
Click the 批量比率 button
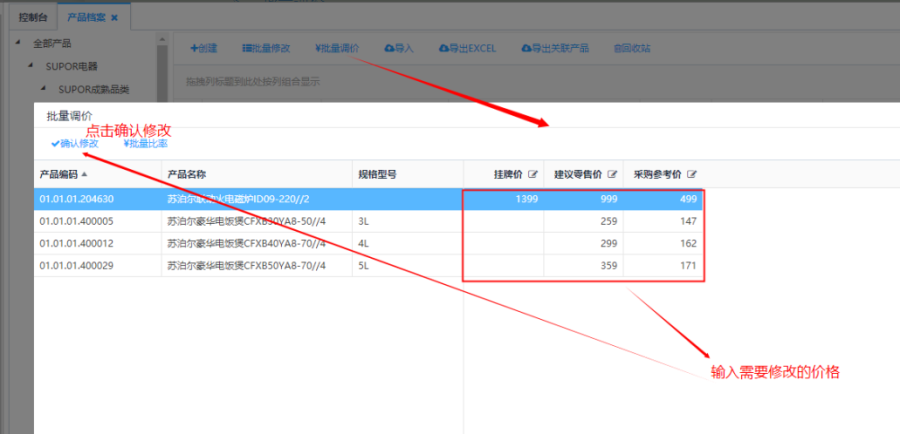pos(145,144)
